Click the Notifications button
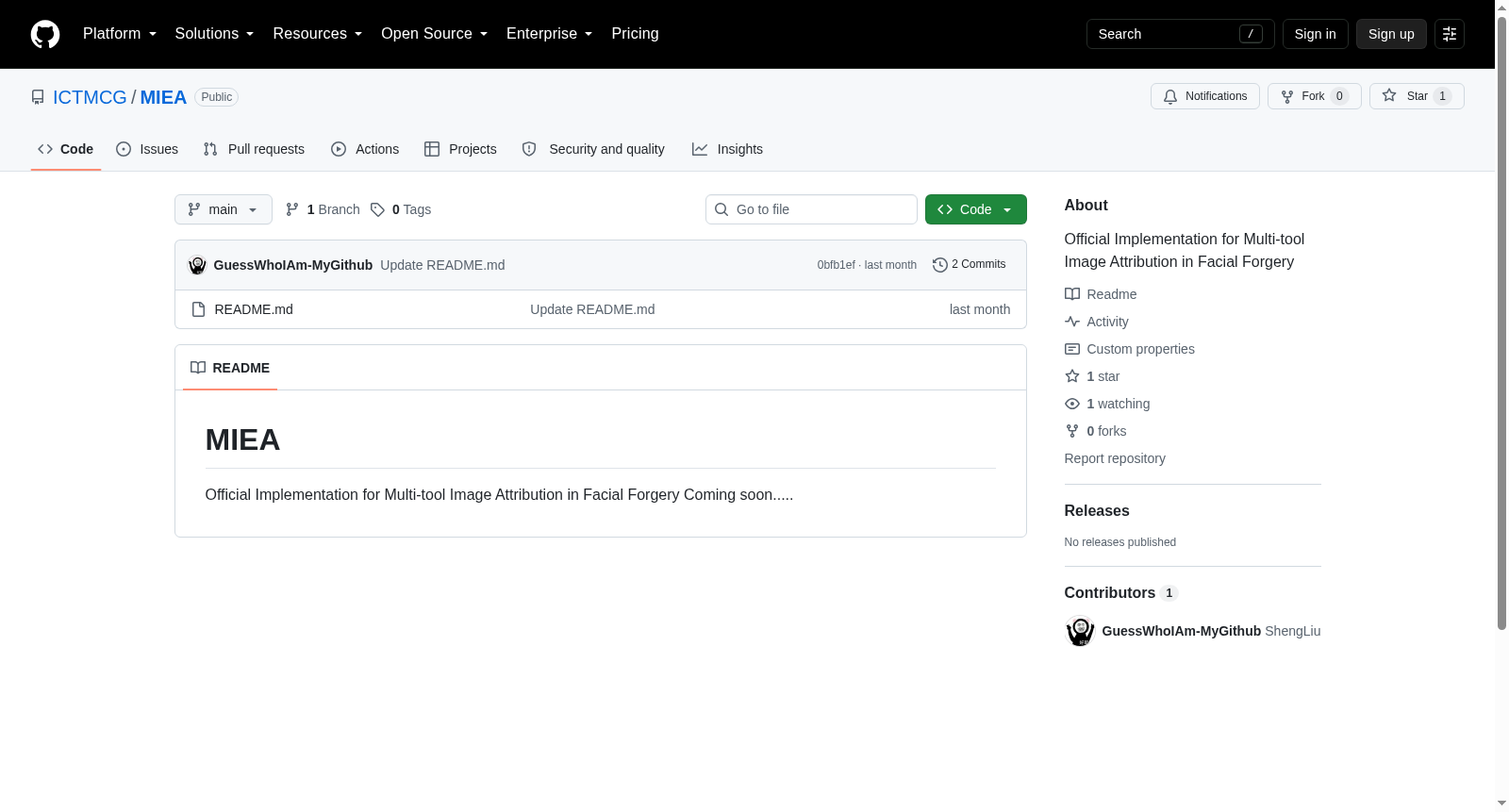 1205,96
